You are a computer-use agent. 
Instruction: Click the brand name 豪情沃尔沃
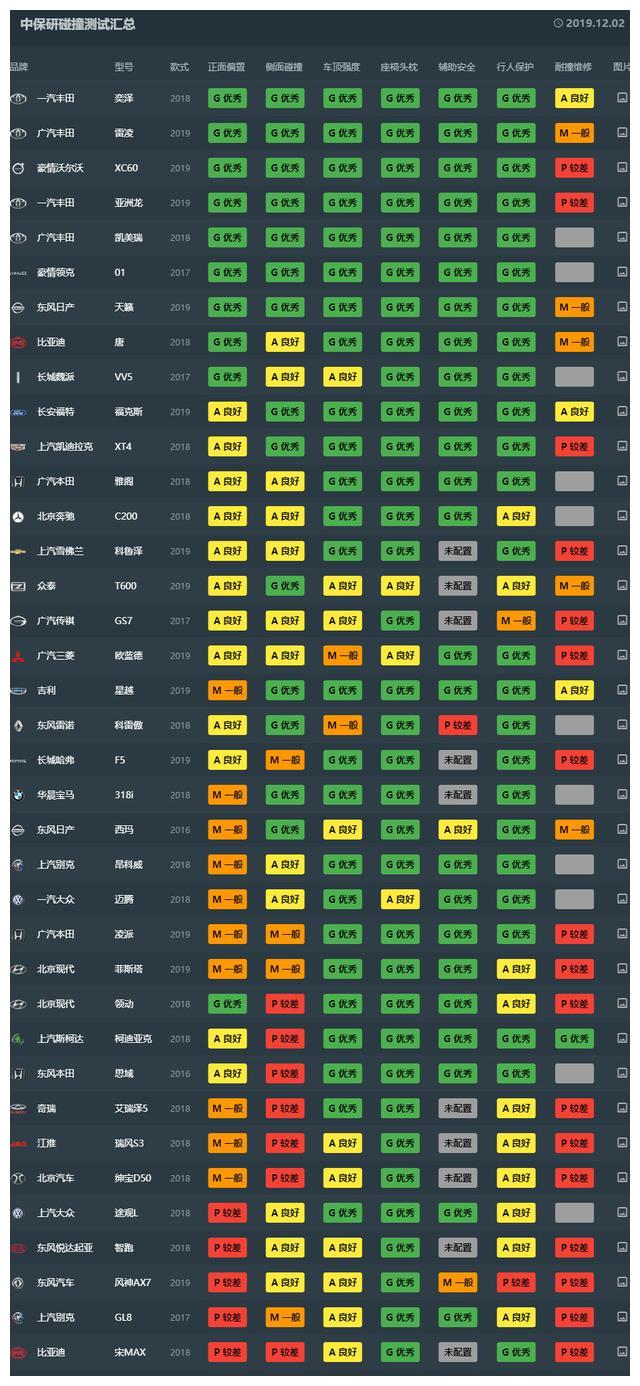tap(60, 168)
